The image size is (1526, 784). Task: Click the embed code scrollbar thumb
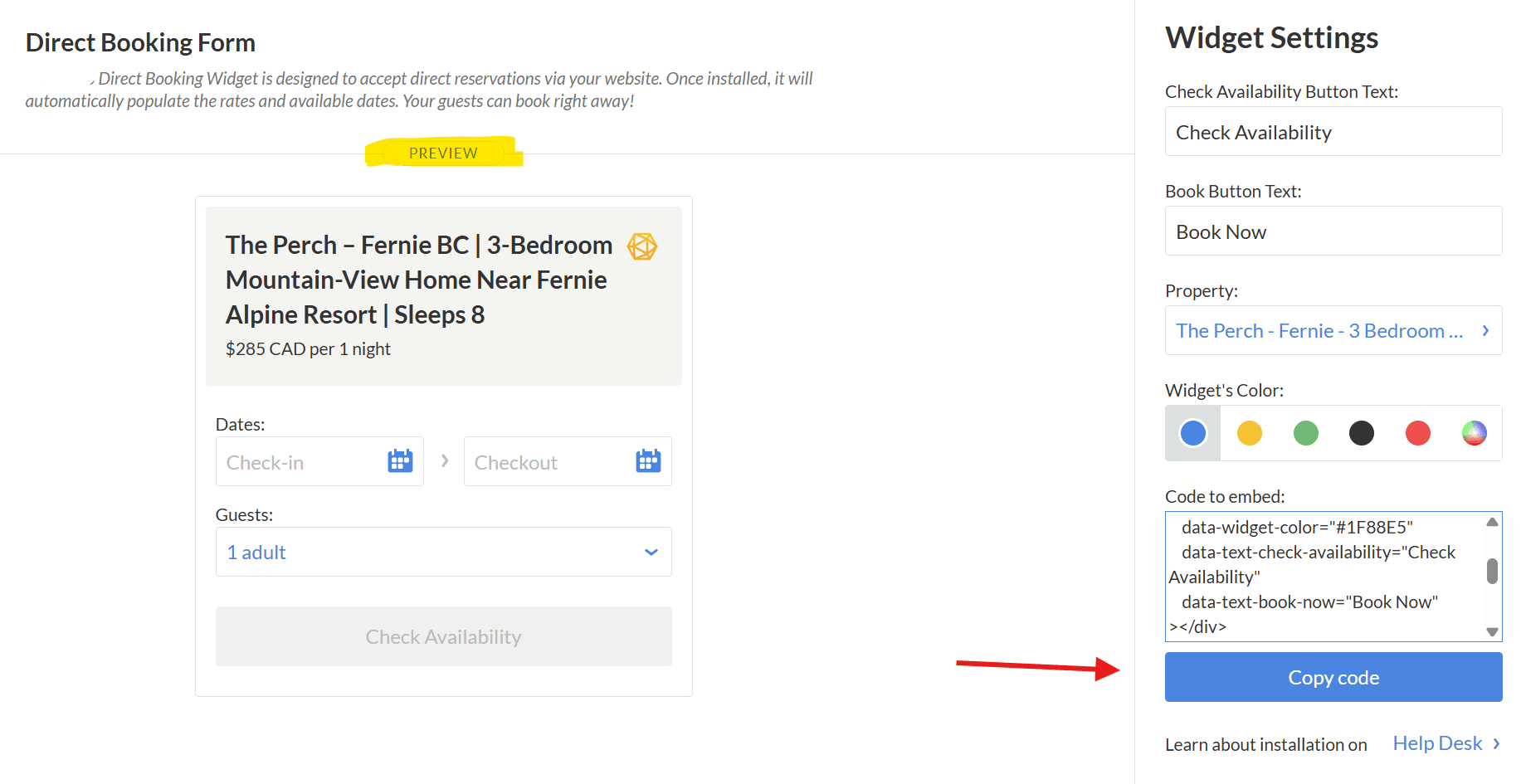click(1492, 571)
